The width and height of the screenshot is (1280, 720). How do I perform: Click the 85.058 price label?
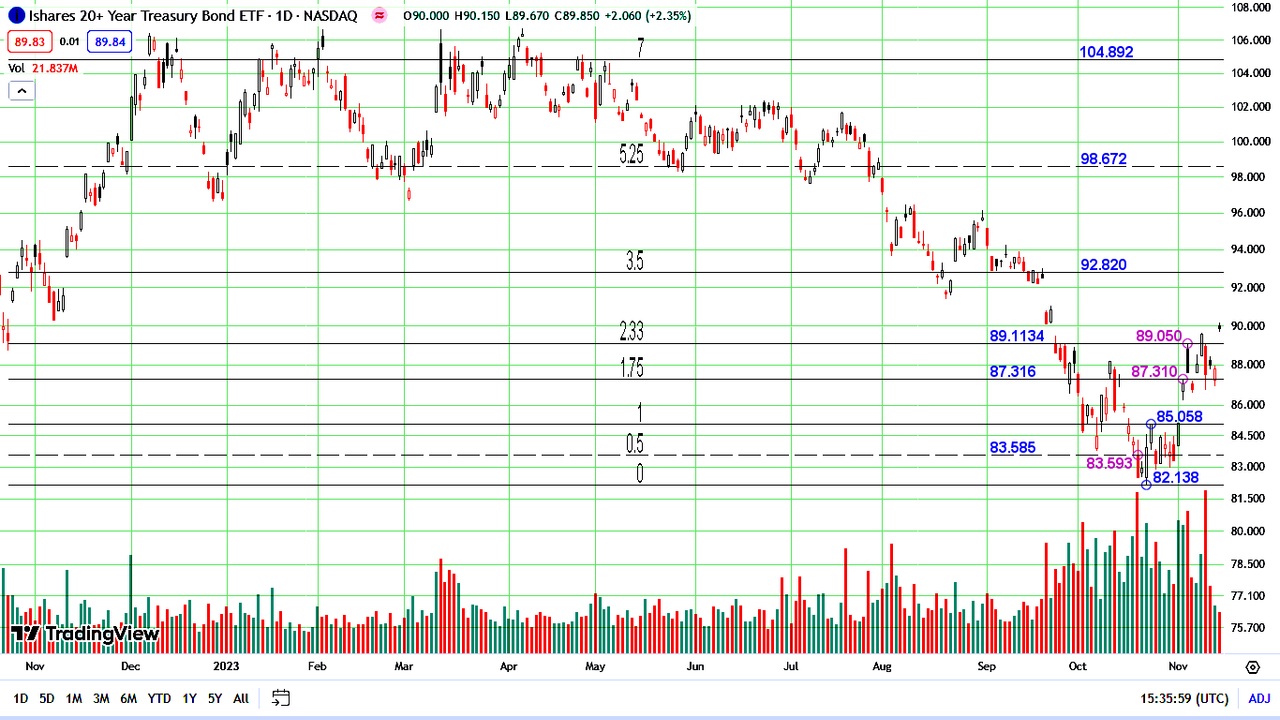[x=1180, y=416]
